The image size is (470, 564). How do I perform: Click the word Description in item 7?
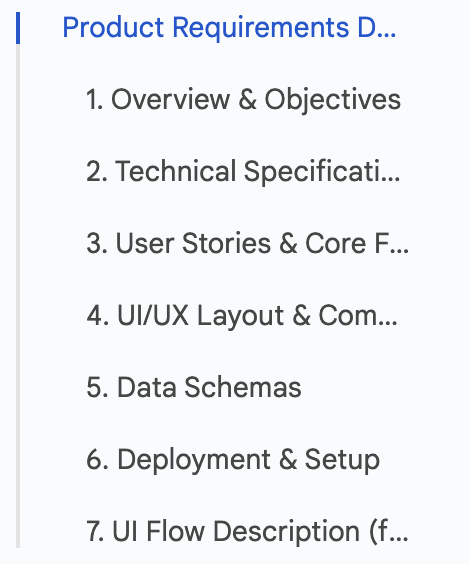coord(287,532)
